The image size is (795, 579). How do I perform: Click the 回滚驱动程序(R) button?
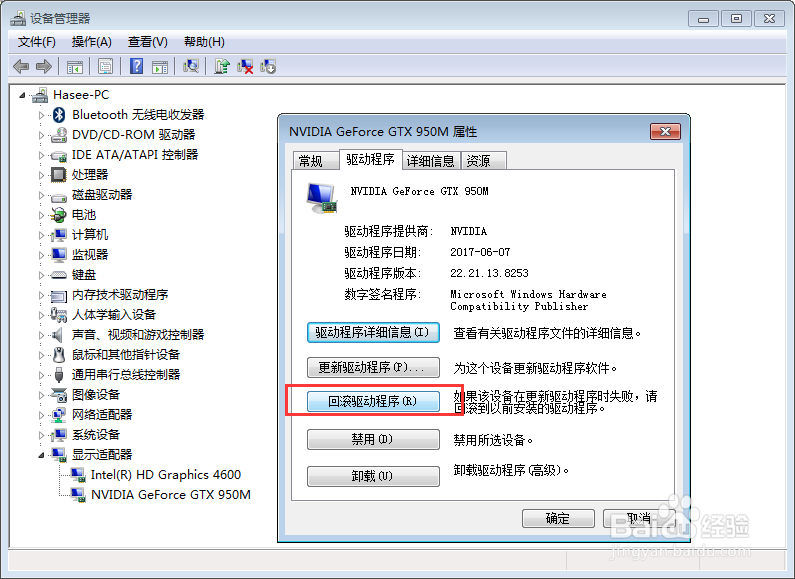pyautogui.click(x=373, y=402)
